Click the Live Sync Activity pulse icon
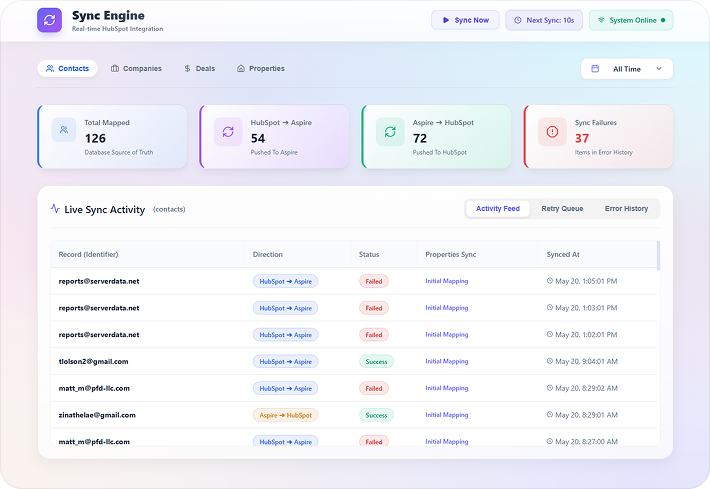The width and height of the screenshot is (710, 489). click(x=55, y=209)
